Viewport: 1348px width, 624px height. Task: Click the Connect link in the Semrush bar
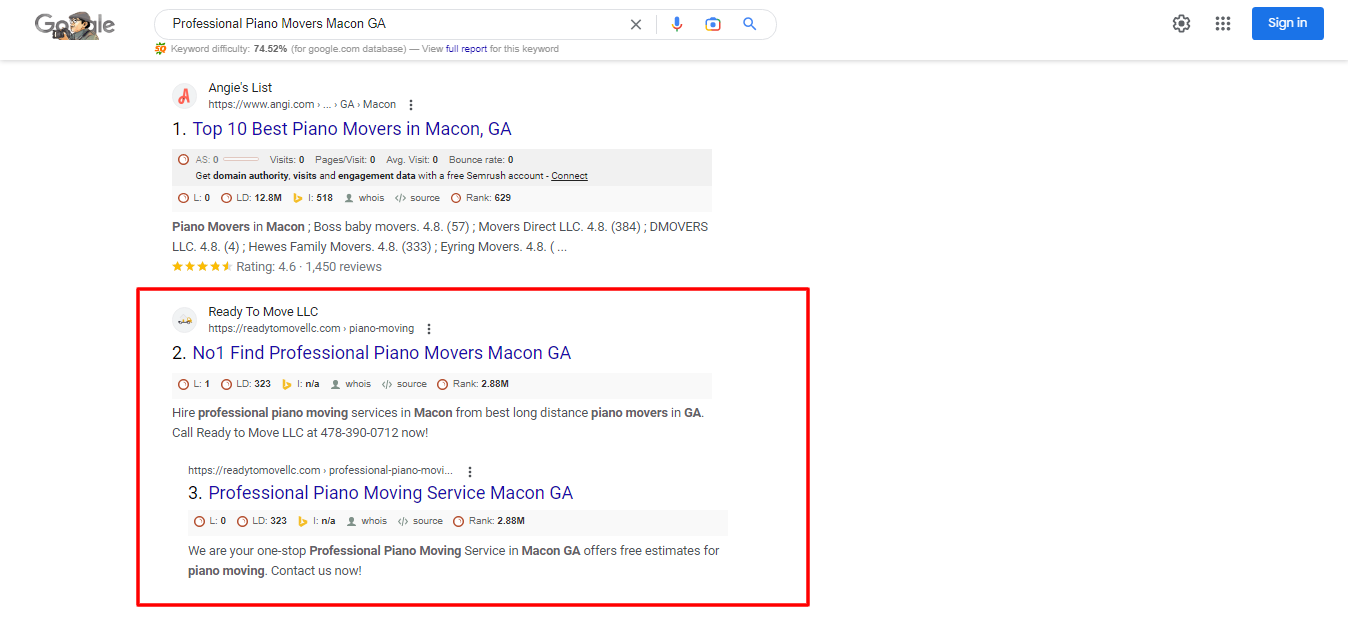[569, 176]
